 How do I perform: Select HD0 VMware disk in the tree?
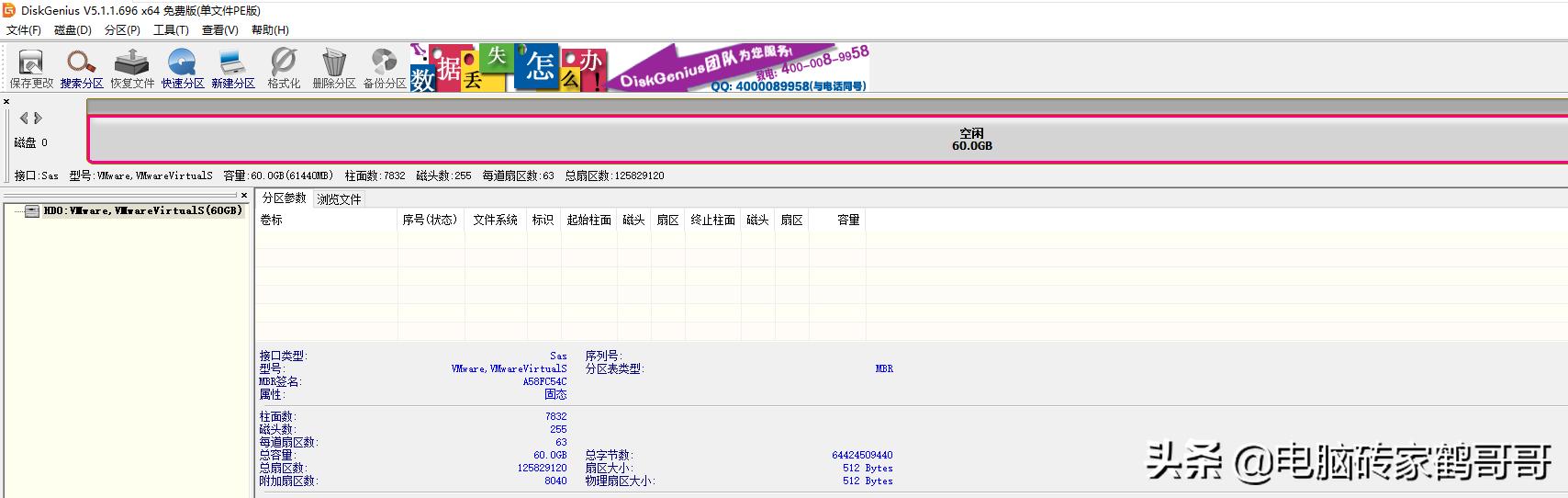click(x=142, y=211)
